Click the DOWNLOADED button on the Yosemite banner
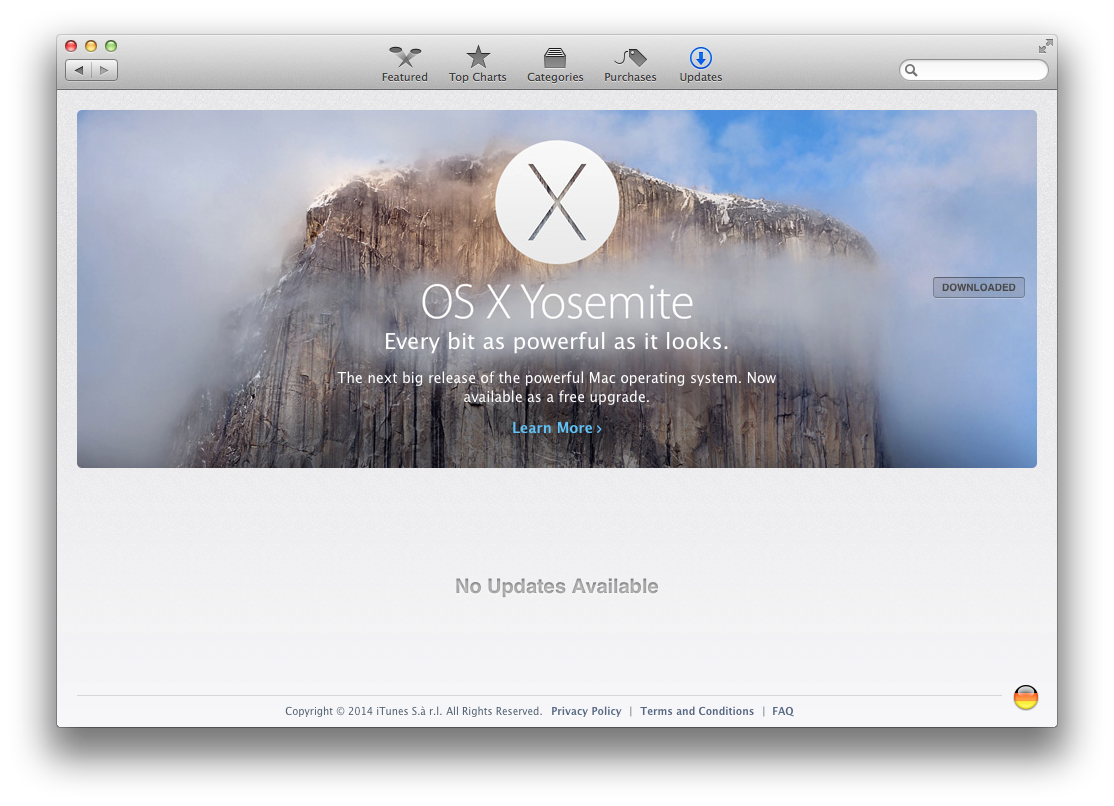The image size is (1114, 806). pos(978,287)
